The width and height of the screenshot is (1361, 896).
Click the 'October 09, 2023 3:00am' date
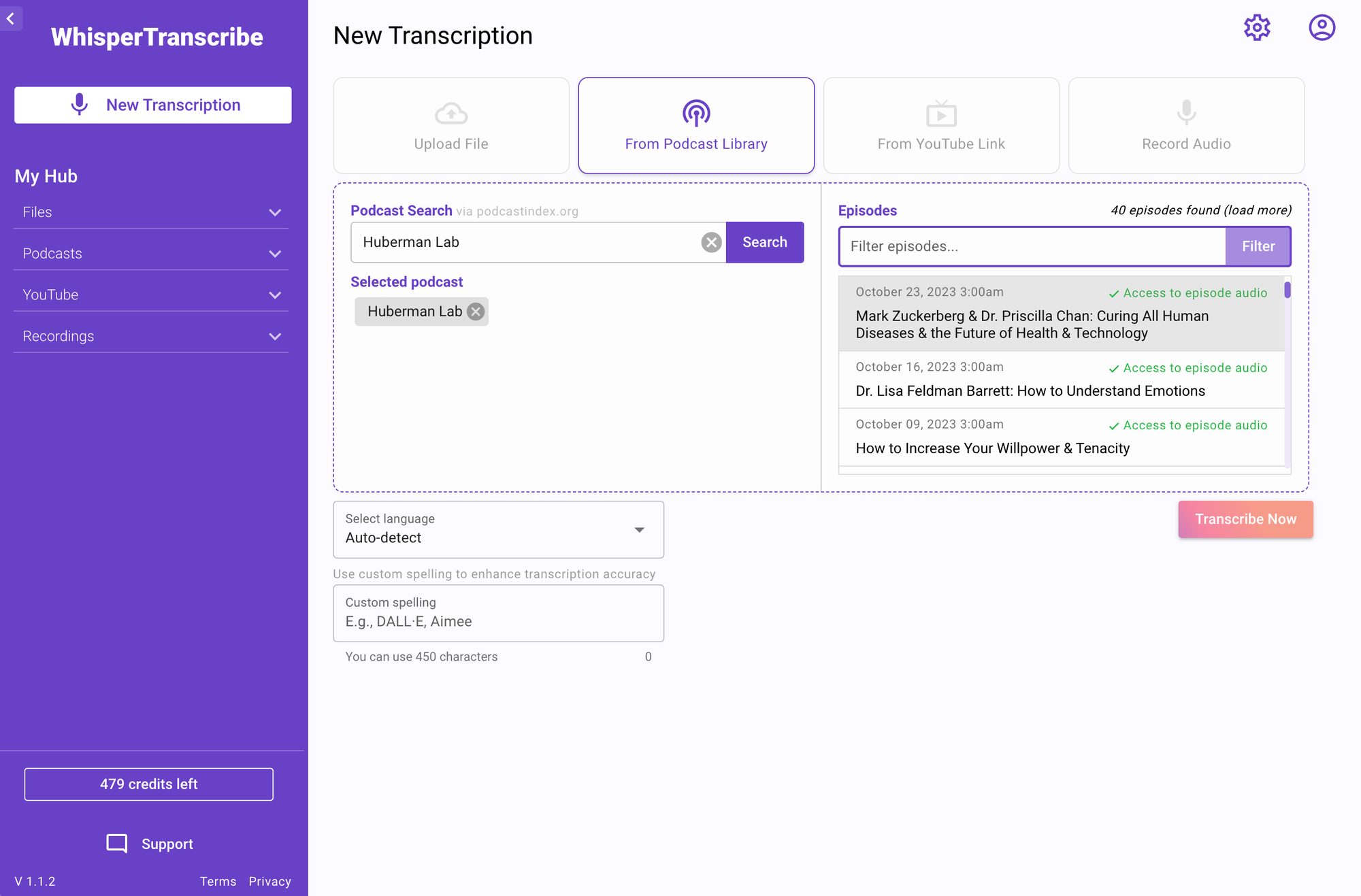(x=930, y=424)
